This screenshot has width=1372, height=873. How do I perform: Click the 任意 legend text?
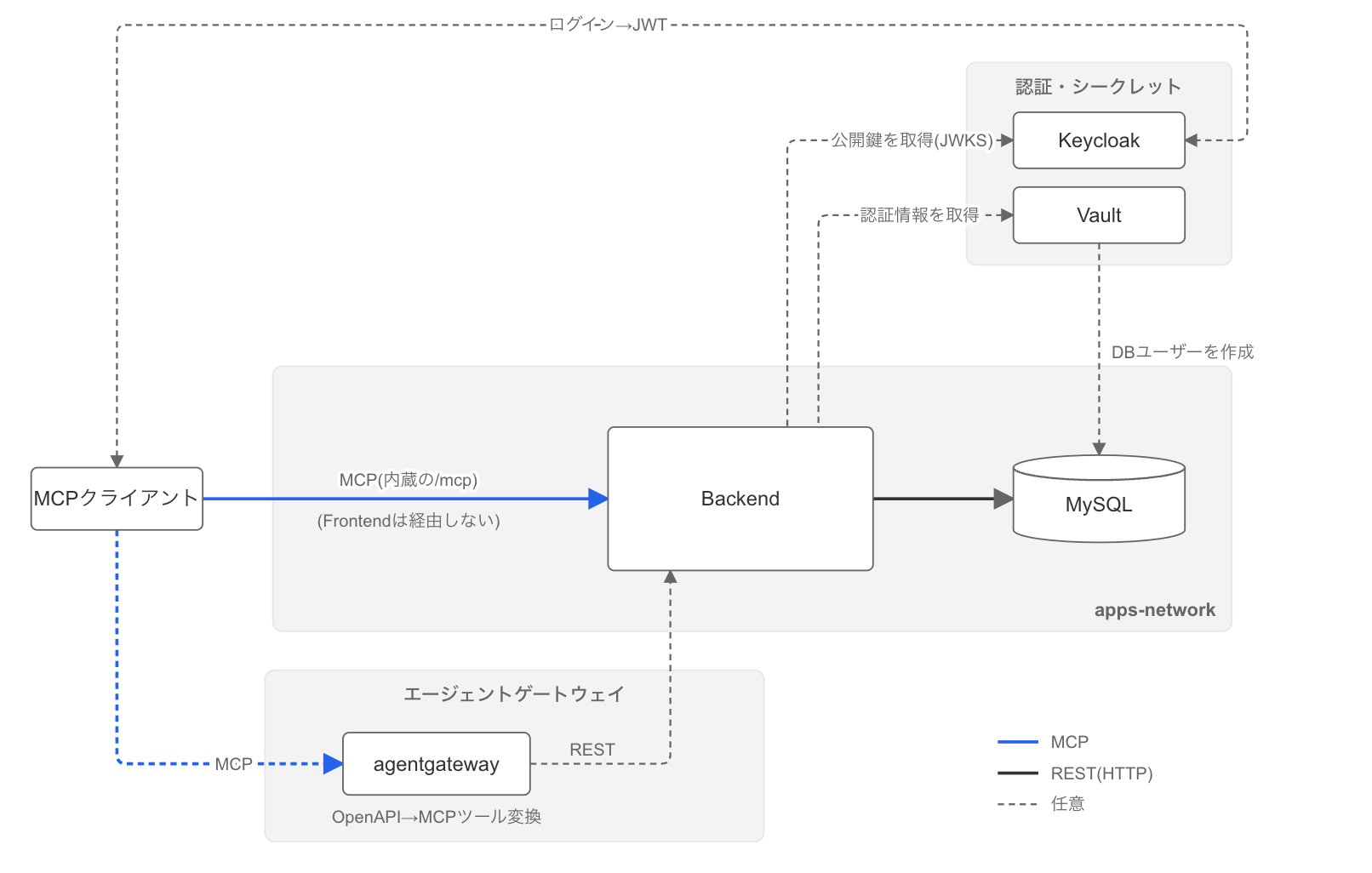tap(1068, 804)
